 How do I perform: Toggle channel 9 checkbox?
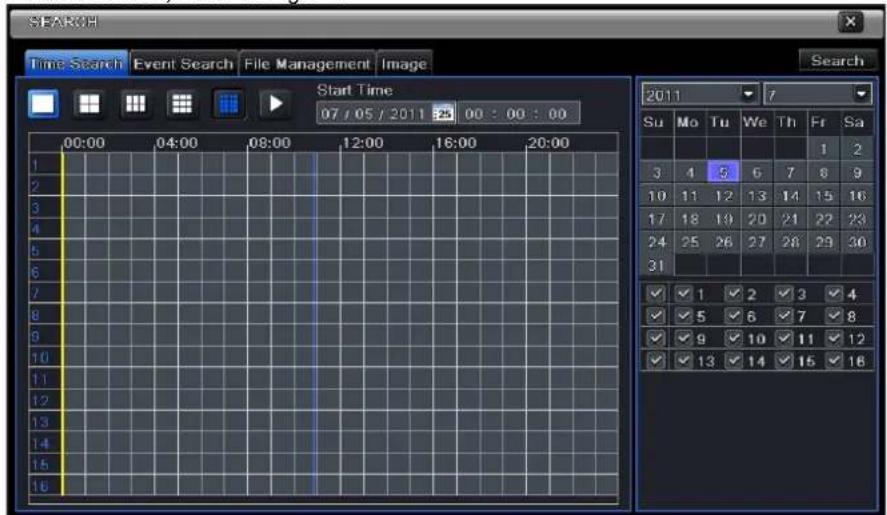[x=684, y=338]
